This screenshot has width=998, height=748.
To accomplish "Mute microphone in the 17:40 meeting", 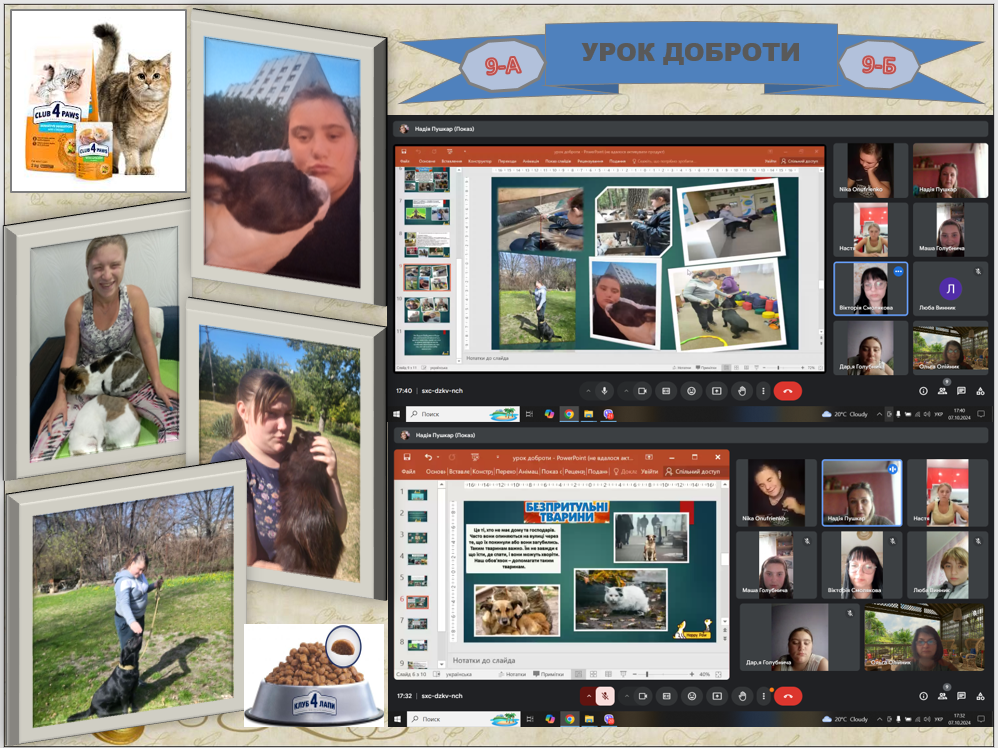I will (x=605, y=391).
